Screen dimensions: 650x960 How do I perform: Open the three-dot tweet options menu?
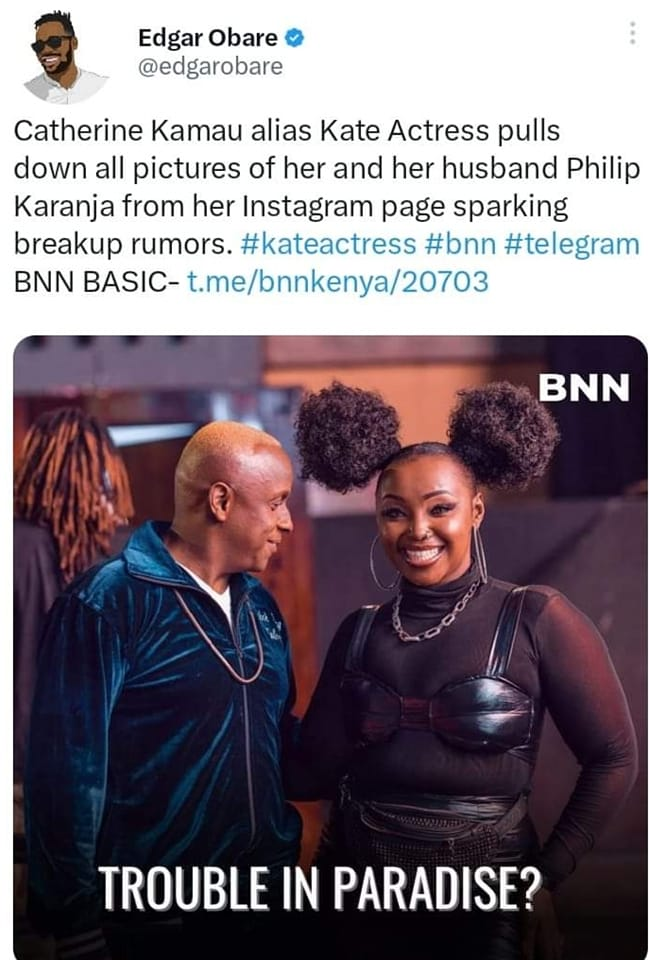(x=633, y=33)
